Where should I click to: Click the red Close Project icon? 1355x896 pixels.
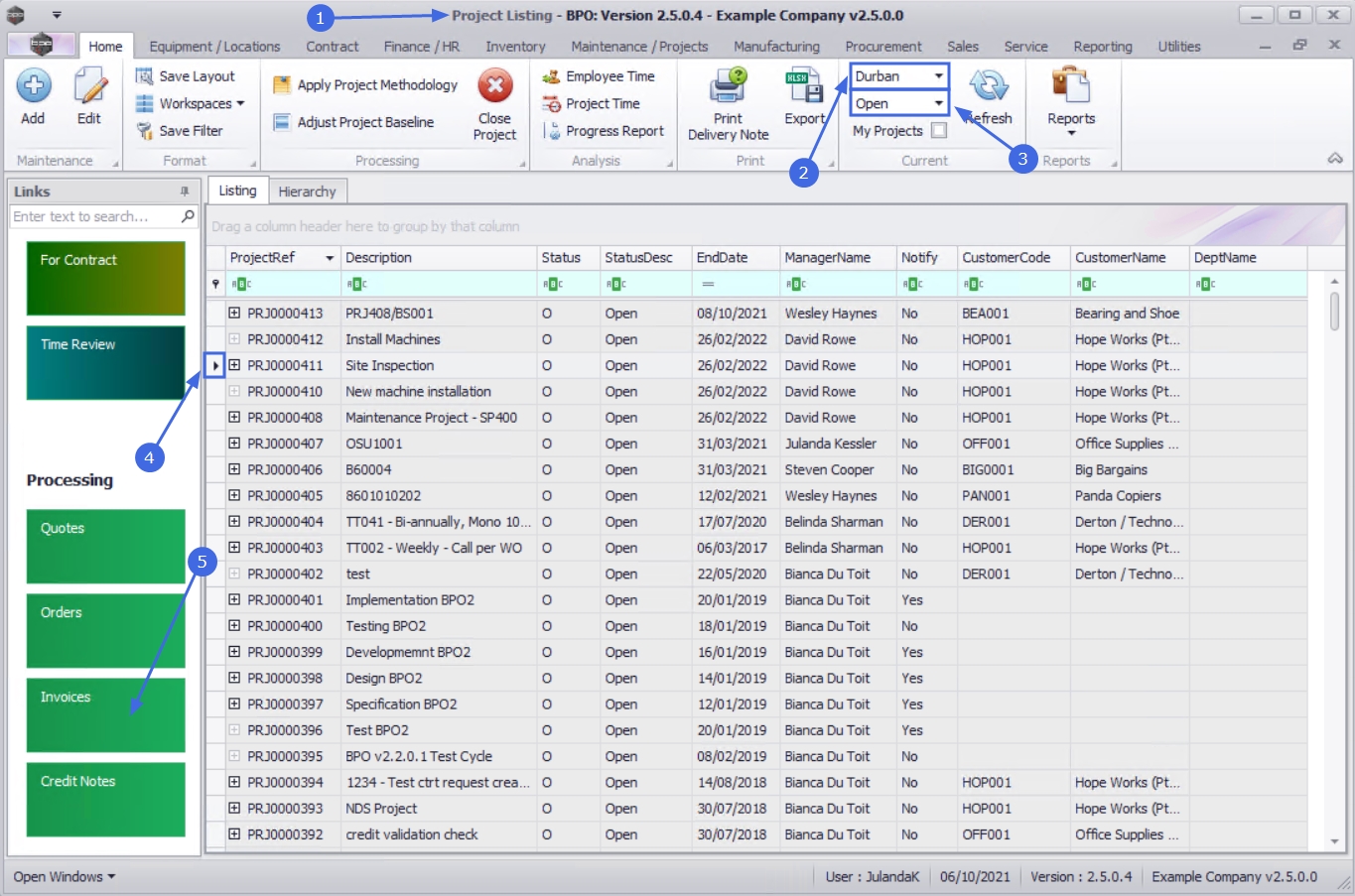(494, 86)
